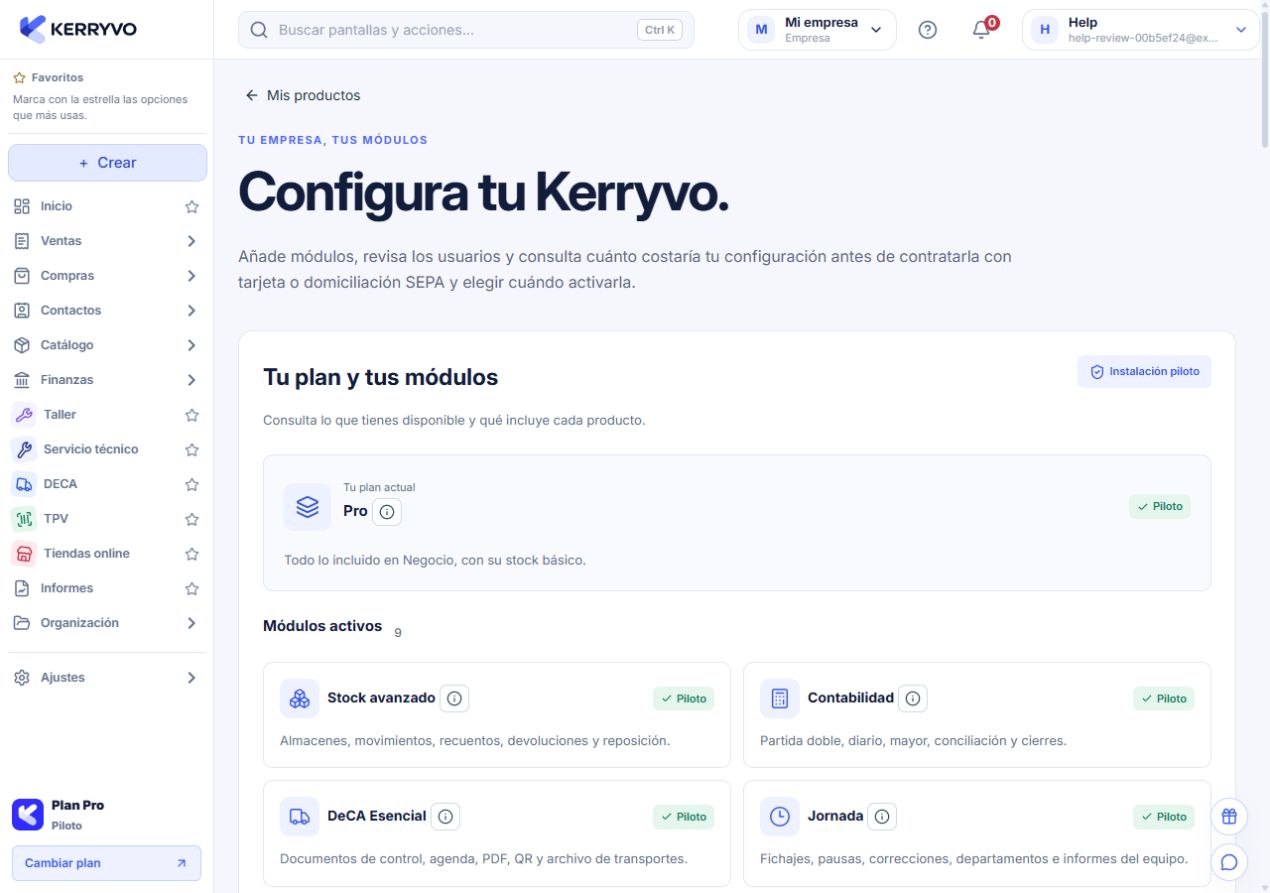Screen dimensions: 1270x893
Task: Expand the Contactos submenu
Action: click(x=191, y=311)
